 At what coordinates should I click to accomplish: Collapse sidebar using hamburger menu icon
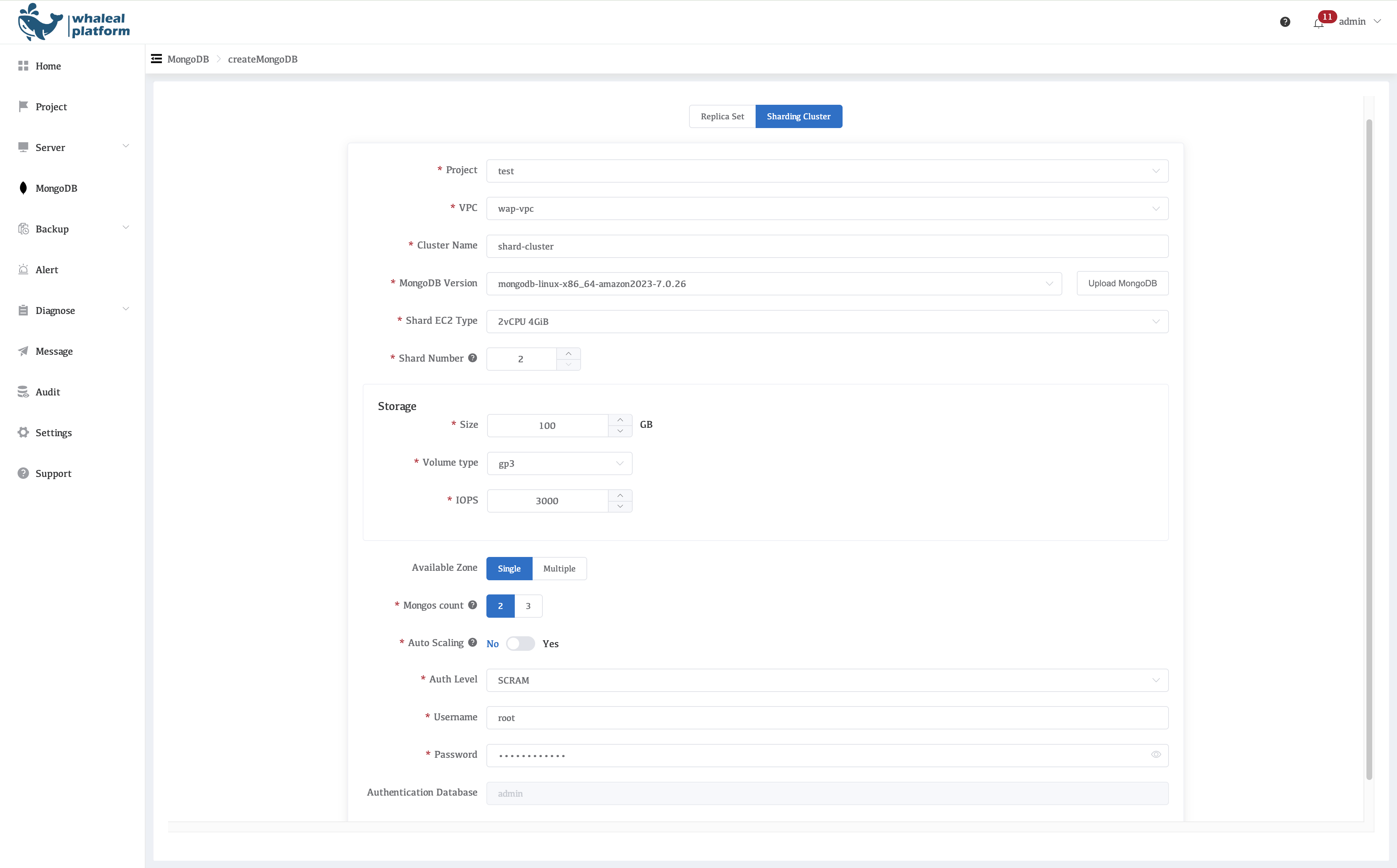click(156, 59)
